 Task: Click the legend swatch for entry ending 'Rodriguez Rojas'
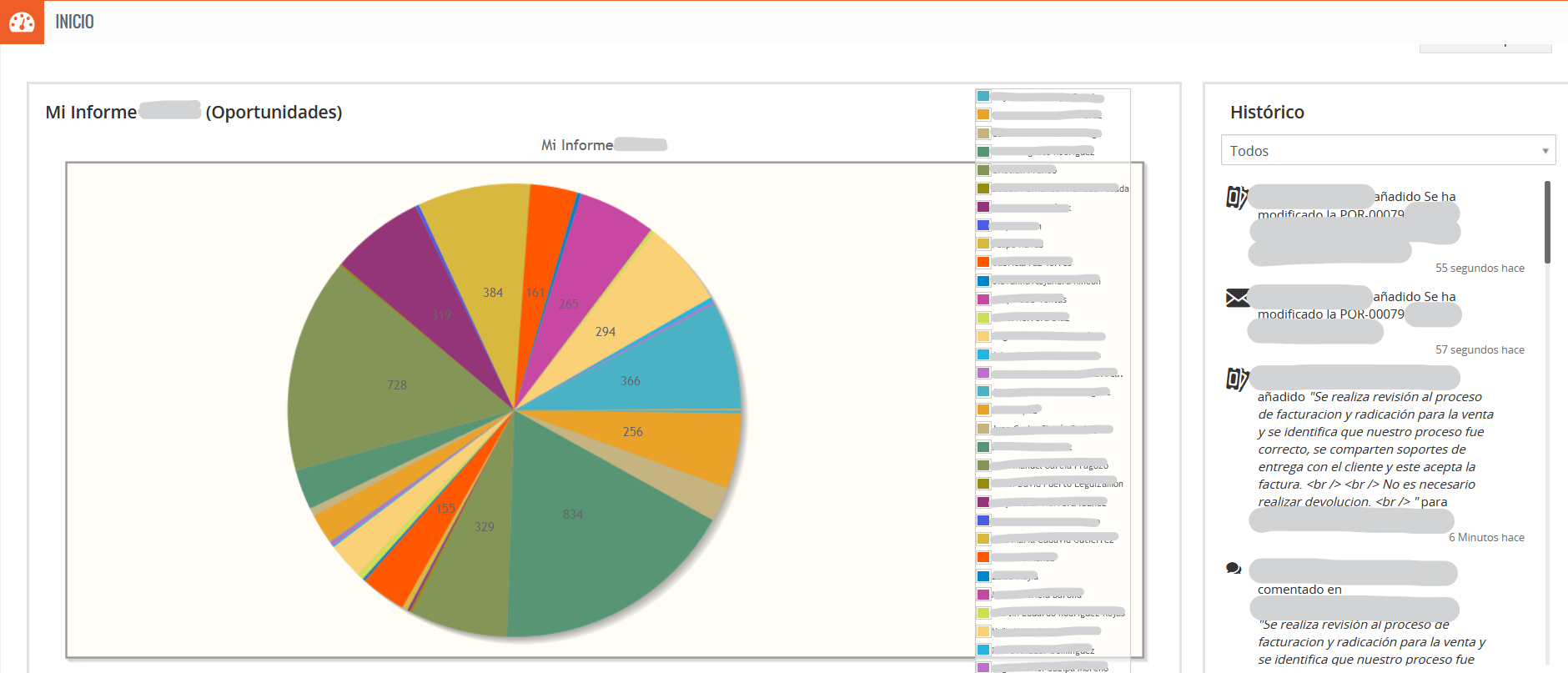[983, 613]
